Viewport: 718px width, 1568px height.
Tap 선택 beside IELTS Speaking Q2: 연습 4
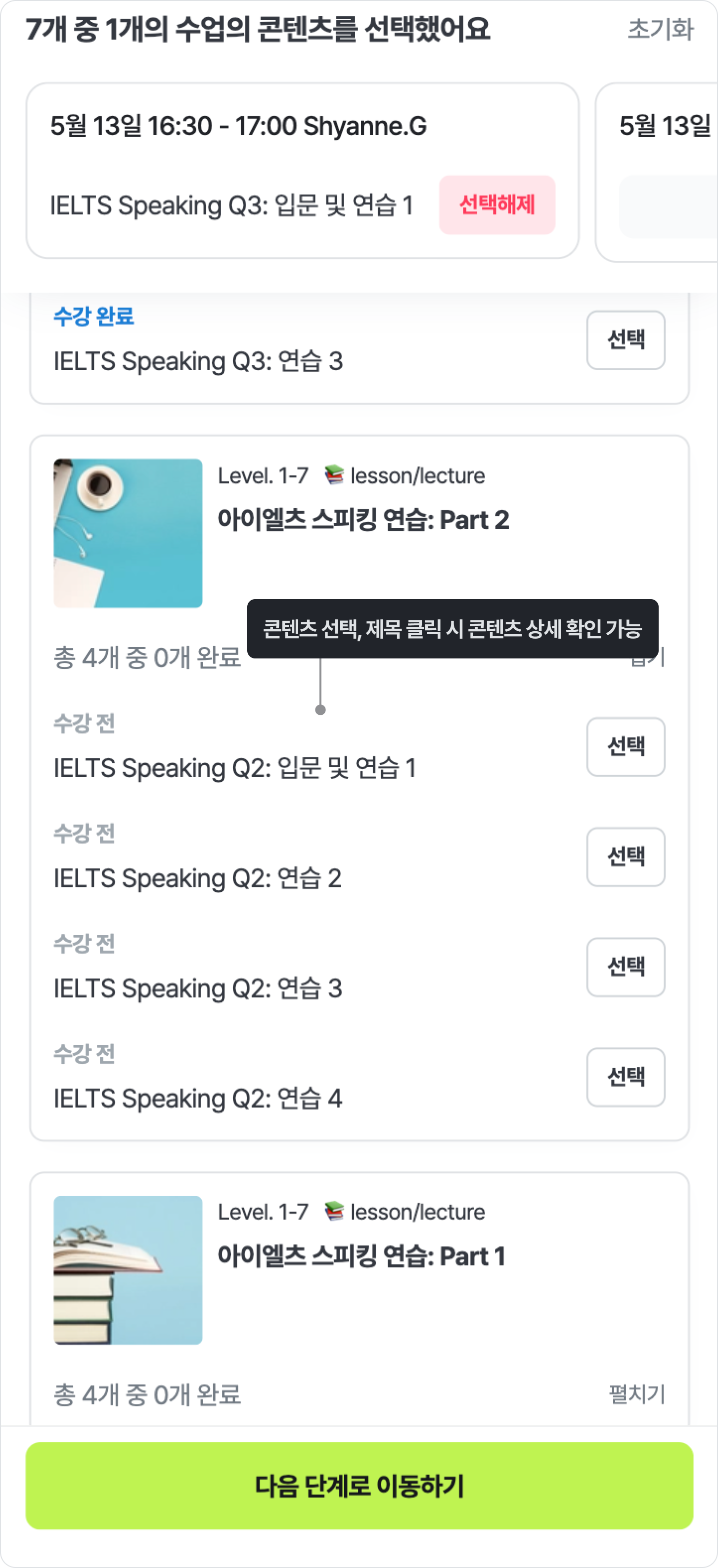tap(626, 1077)
